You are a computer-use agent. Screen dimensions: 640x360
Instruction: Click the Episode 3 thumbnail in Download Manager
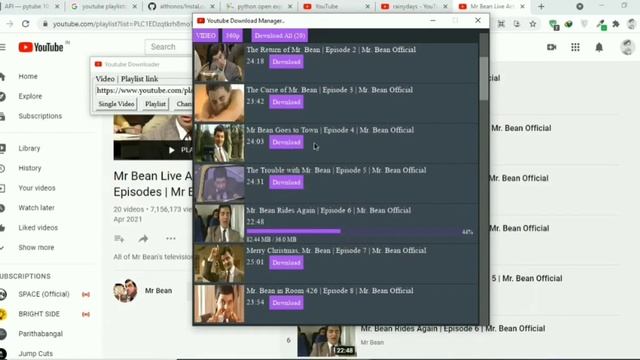[219, 102]
